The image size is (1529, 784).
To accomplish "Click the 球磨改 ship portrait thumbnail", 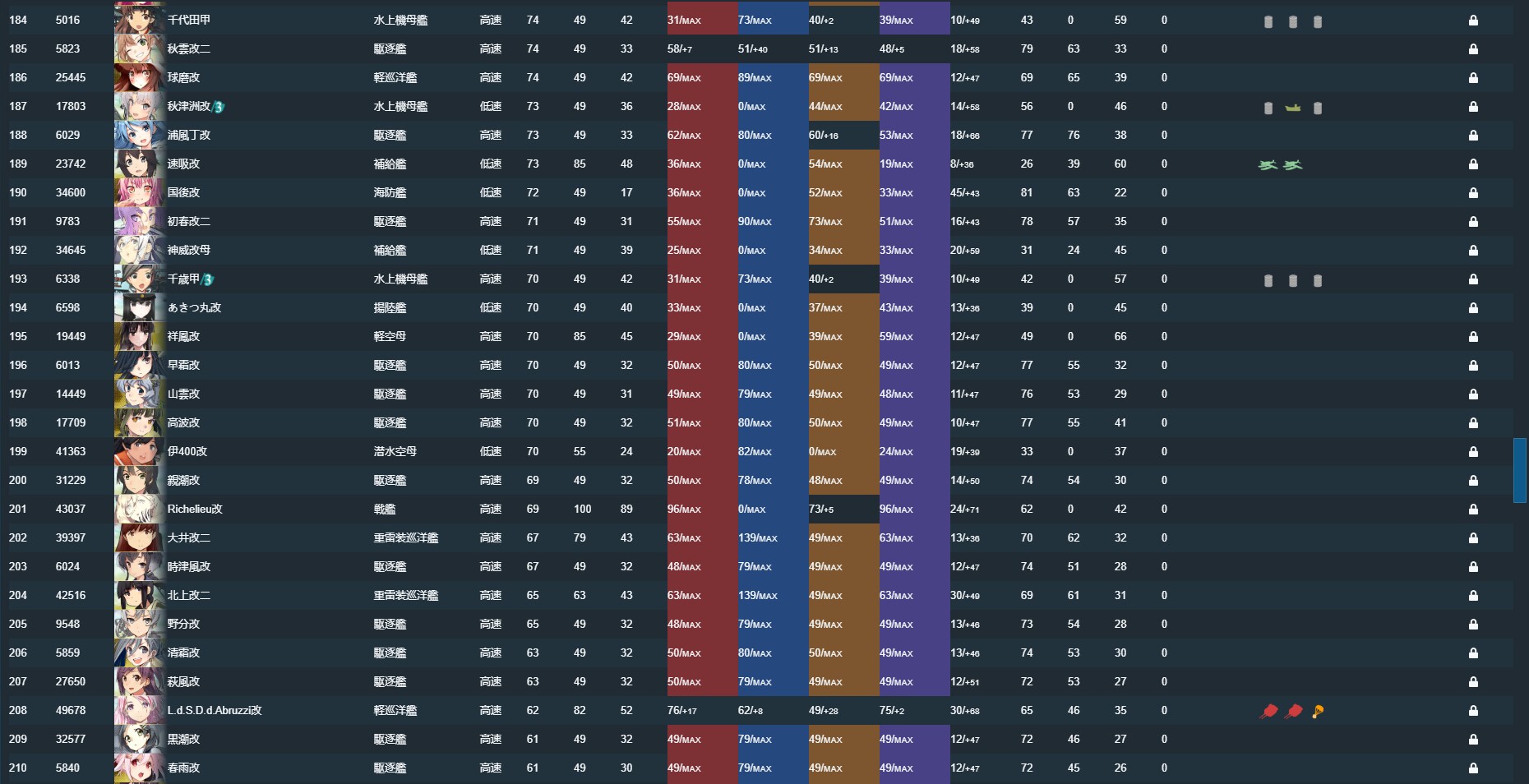I will tap(138, 77).
